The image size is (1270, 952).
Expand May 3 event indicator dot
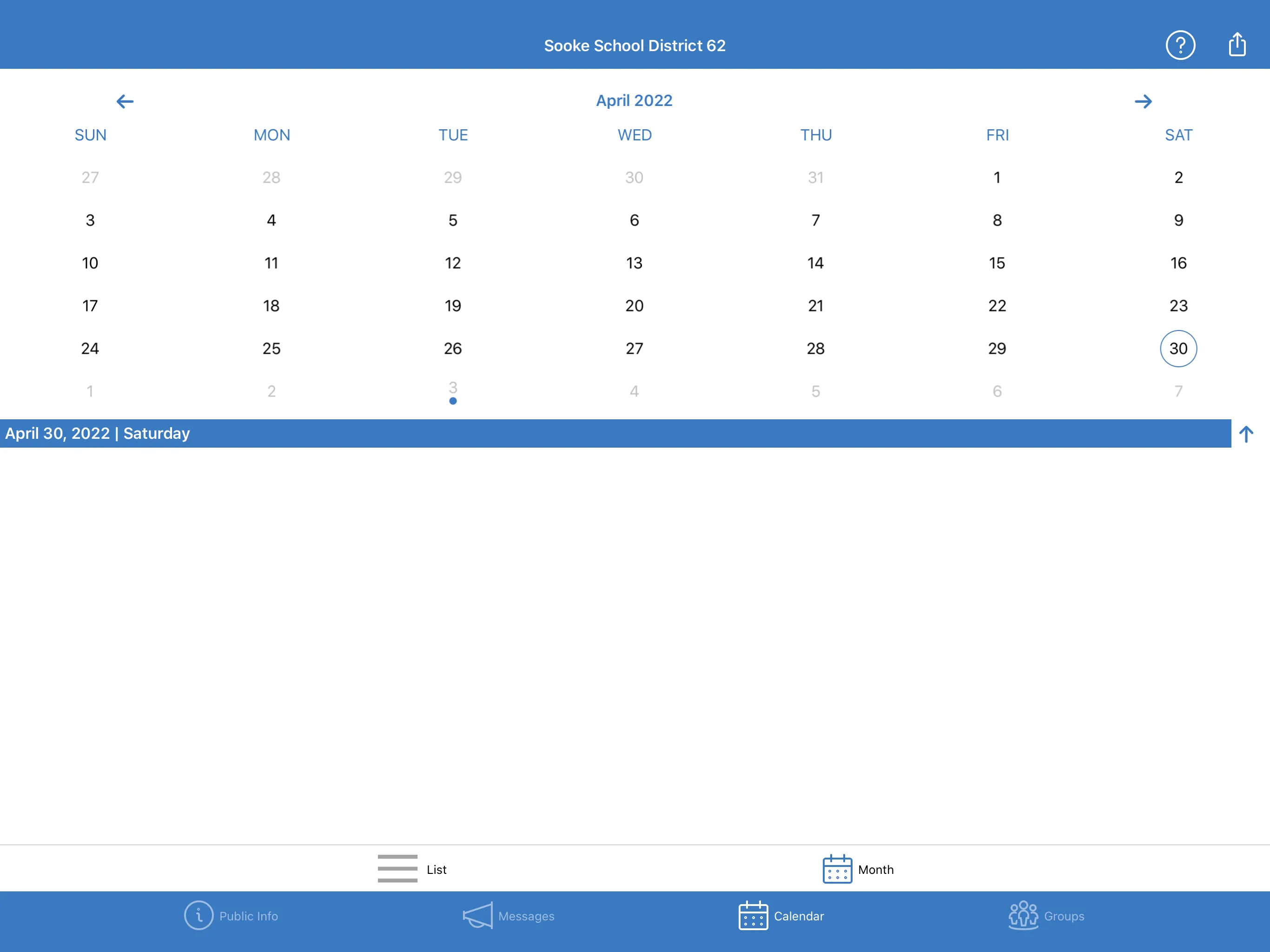point(453,402)
